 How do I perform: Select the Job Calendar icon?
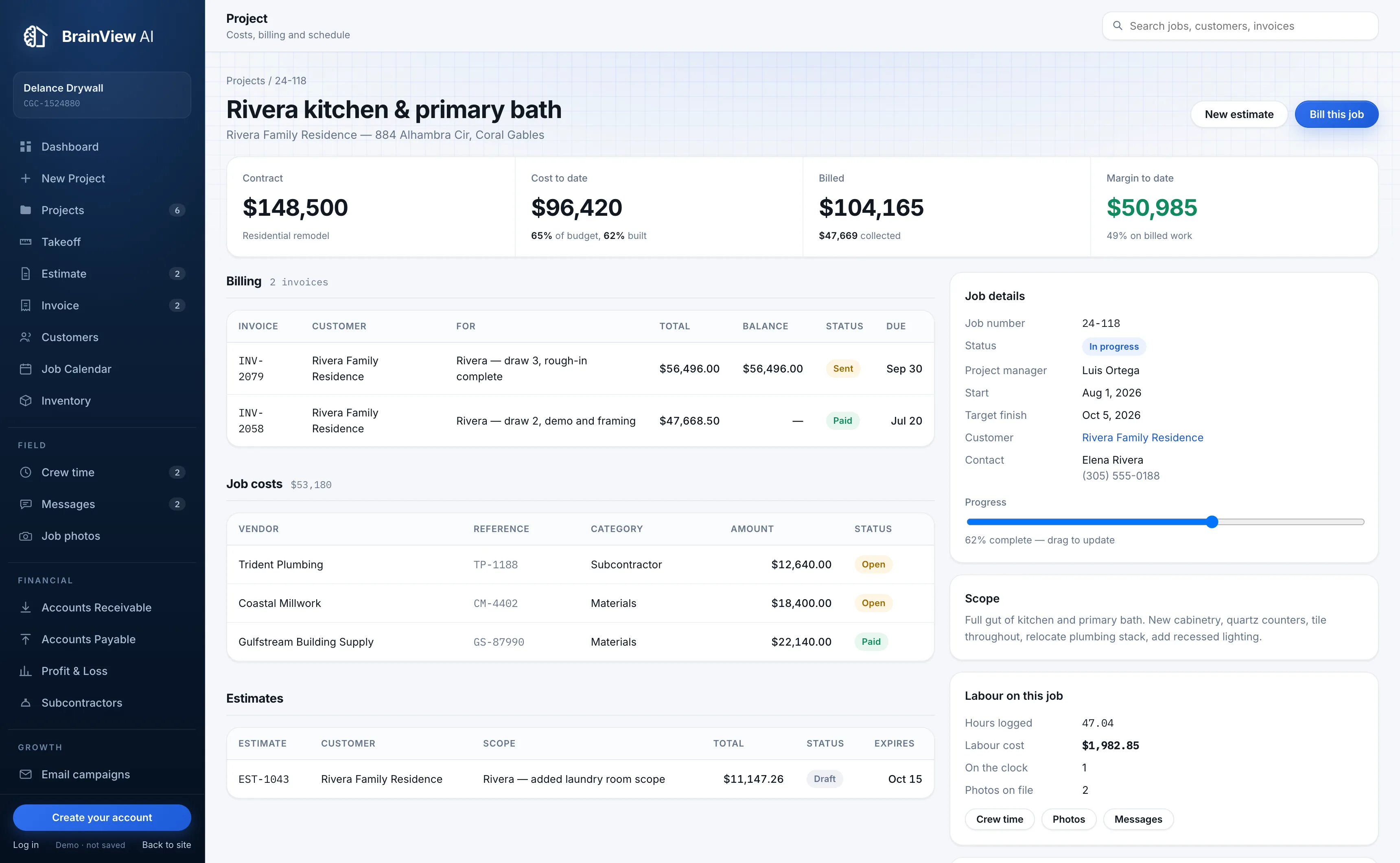(26, 369)
